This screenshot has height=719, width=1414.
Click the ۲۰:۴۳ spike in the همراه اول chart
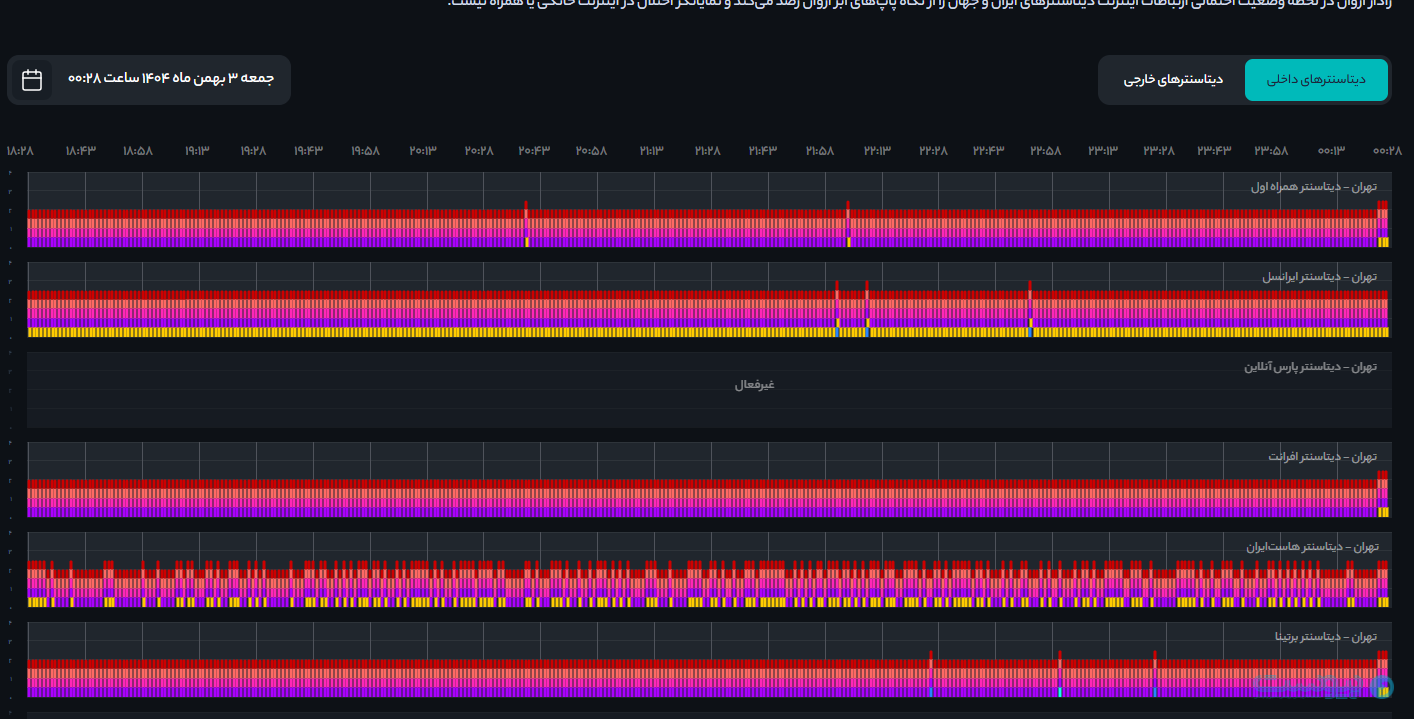(x=526, y=210)
